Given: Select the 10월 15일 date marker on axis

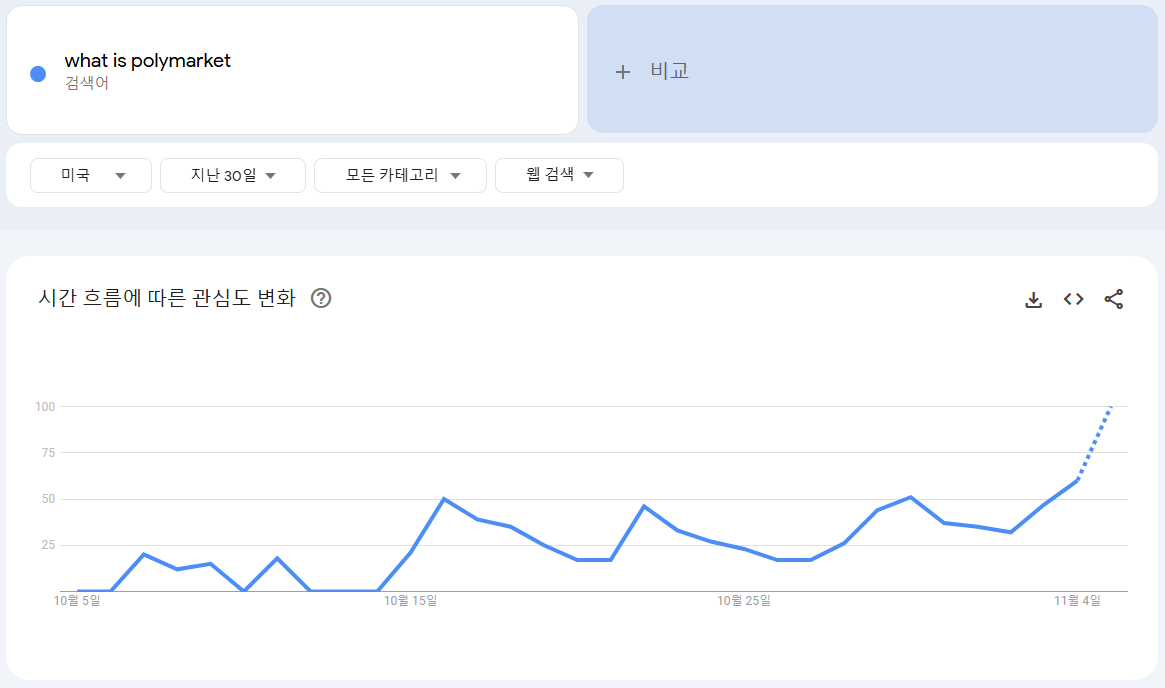Looking at the screenshot, I should coord(410,601).
